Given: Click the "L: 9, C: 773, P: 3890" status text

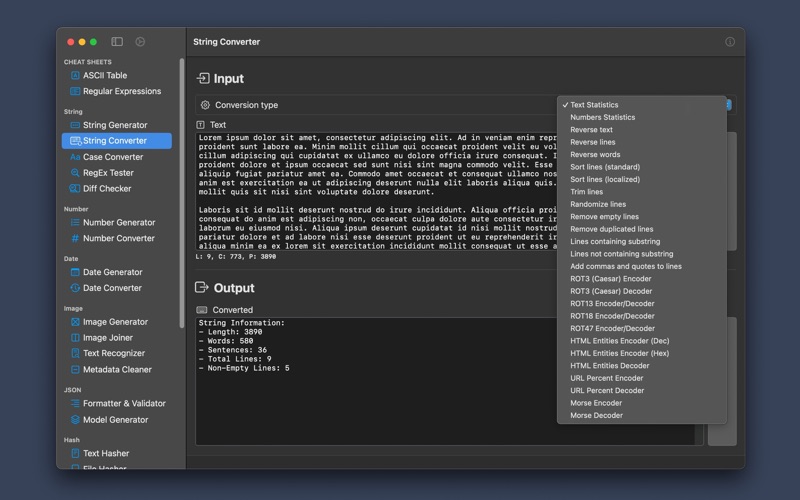Looking at the screenshot, I should tap(236, 257).
